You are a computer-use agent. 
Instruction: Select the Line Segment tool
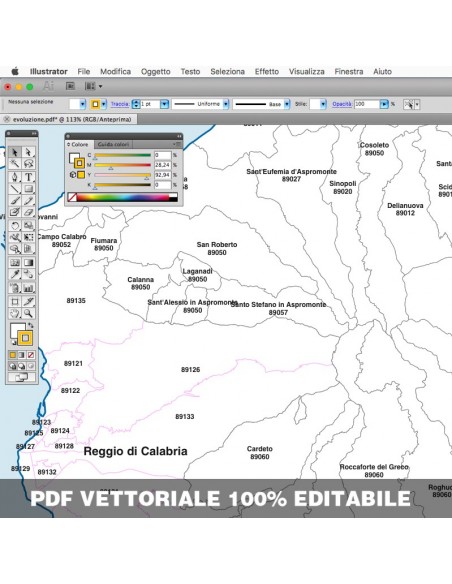tap(15, 189)
